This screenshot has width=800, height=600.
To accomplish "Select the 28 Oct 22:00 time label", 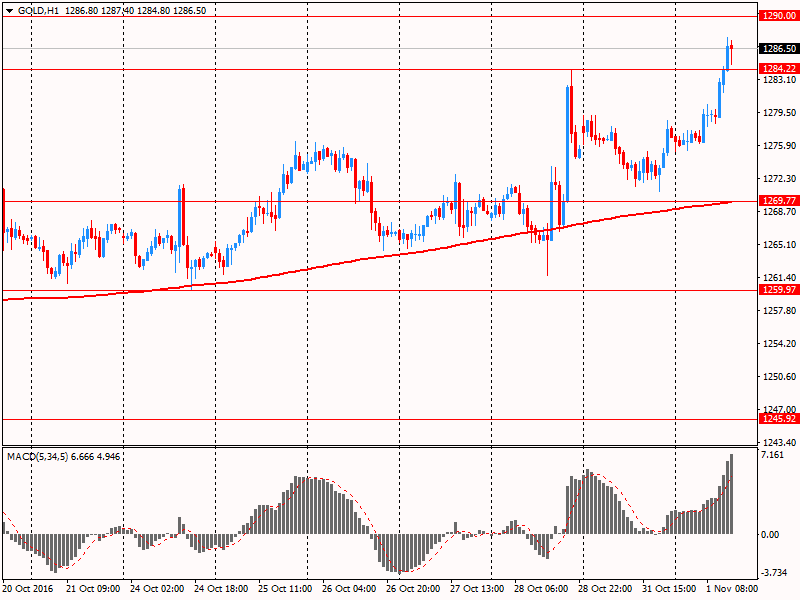I will coord(605,588).
